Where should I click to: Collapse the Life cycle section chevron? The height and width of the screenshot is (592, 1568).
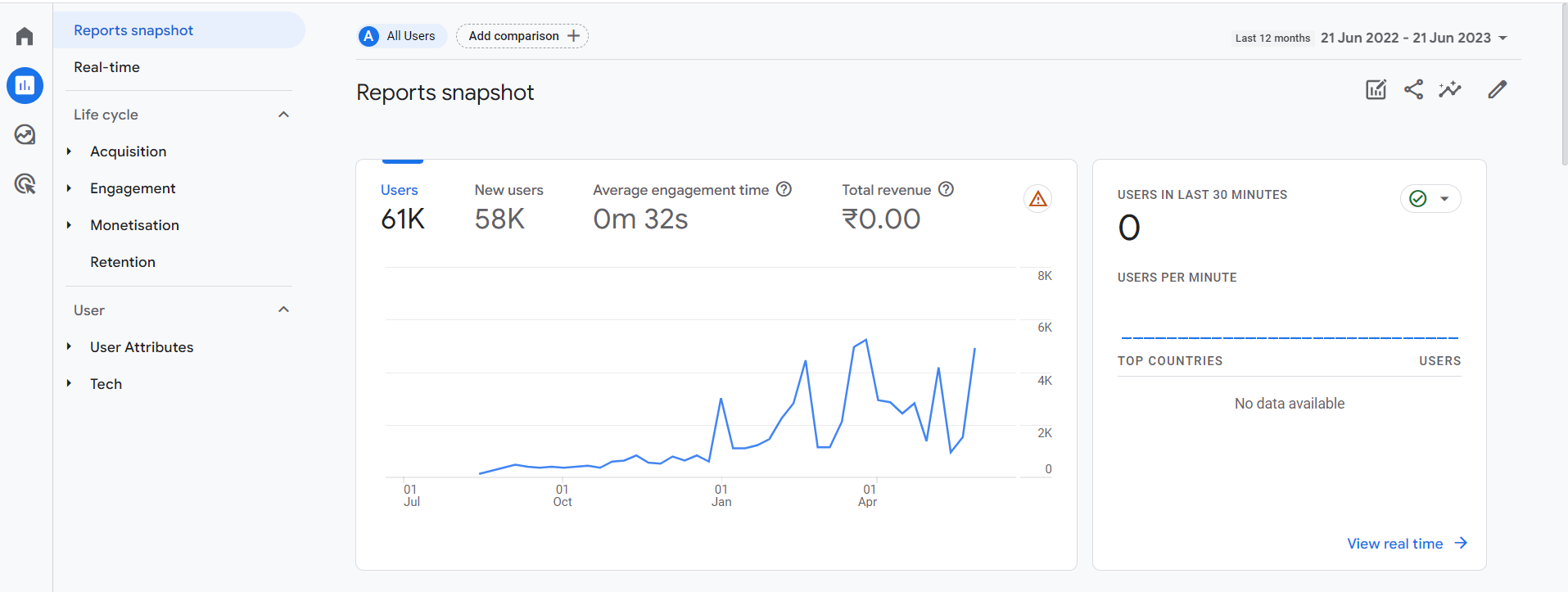(284, 115)
